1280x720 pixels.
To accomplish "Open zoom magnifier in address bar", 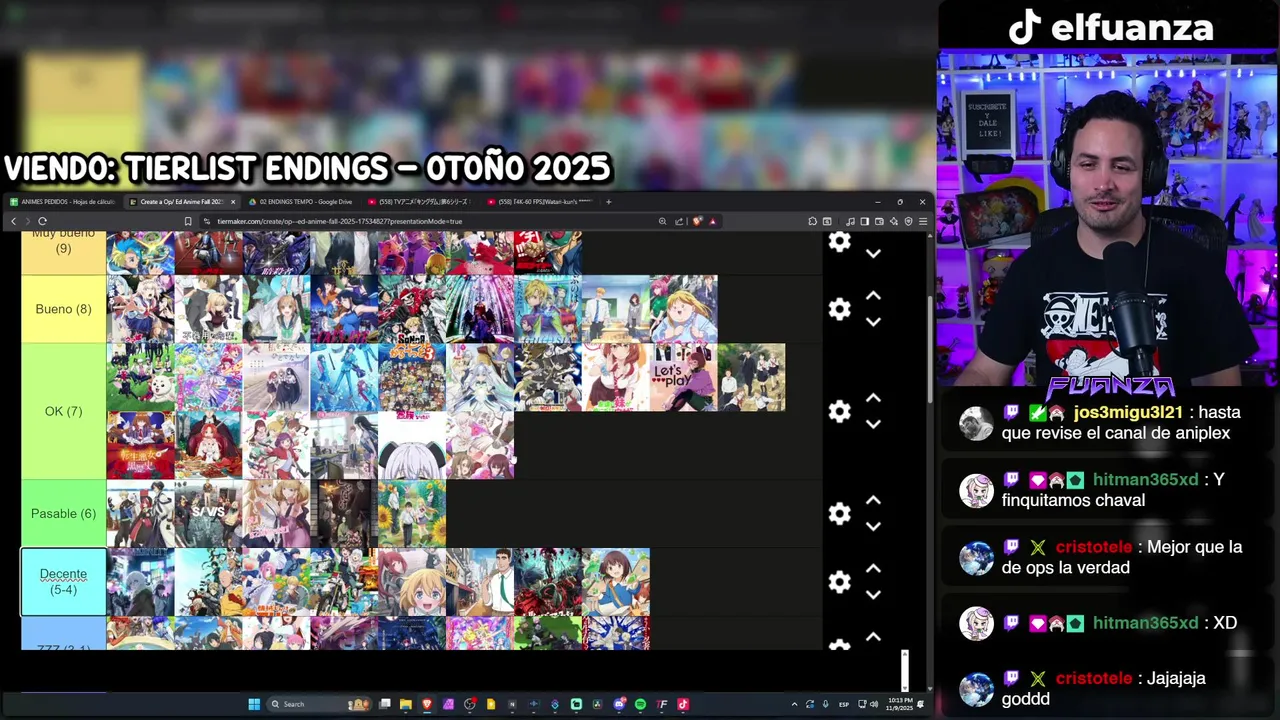I will (x=662, y=221).
